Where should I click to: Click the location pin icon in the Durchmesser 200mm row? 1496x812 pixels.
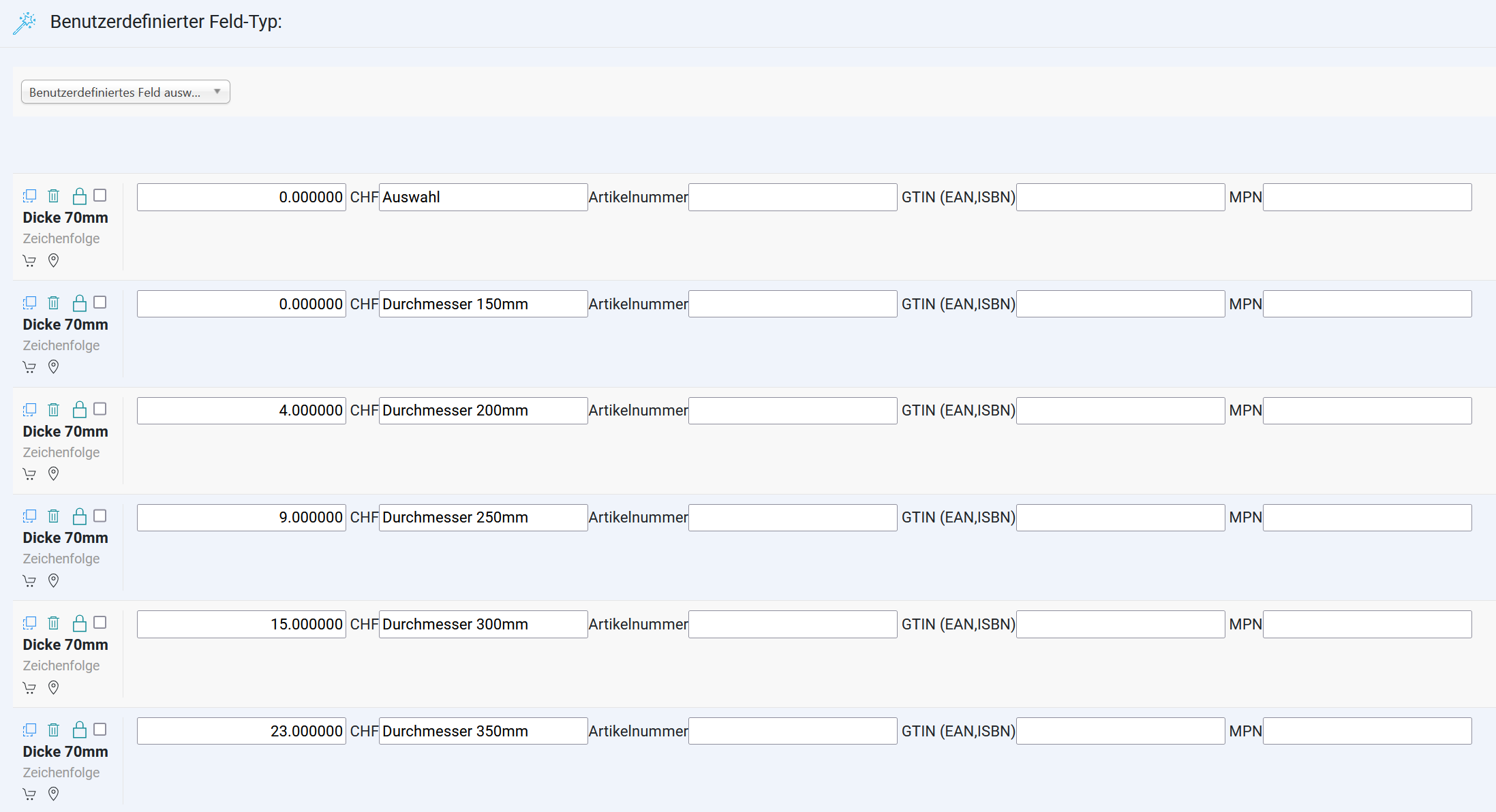[x=54, y=473]
